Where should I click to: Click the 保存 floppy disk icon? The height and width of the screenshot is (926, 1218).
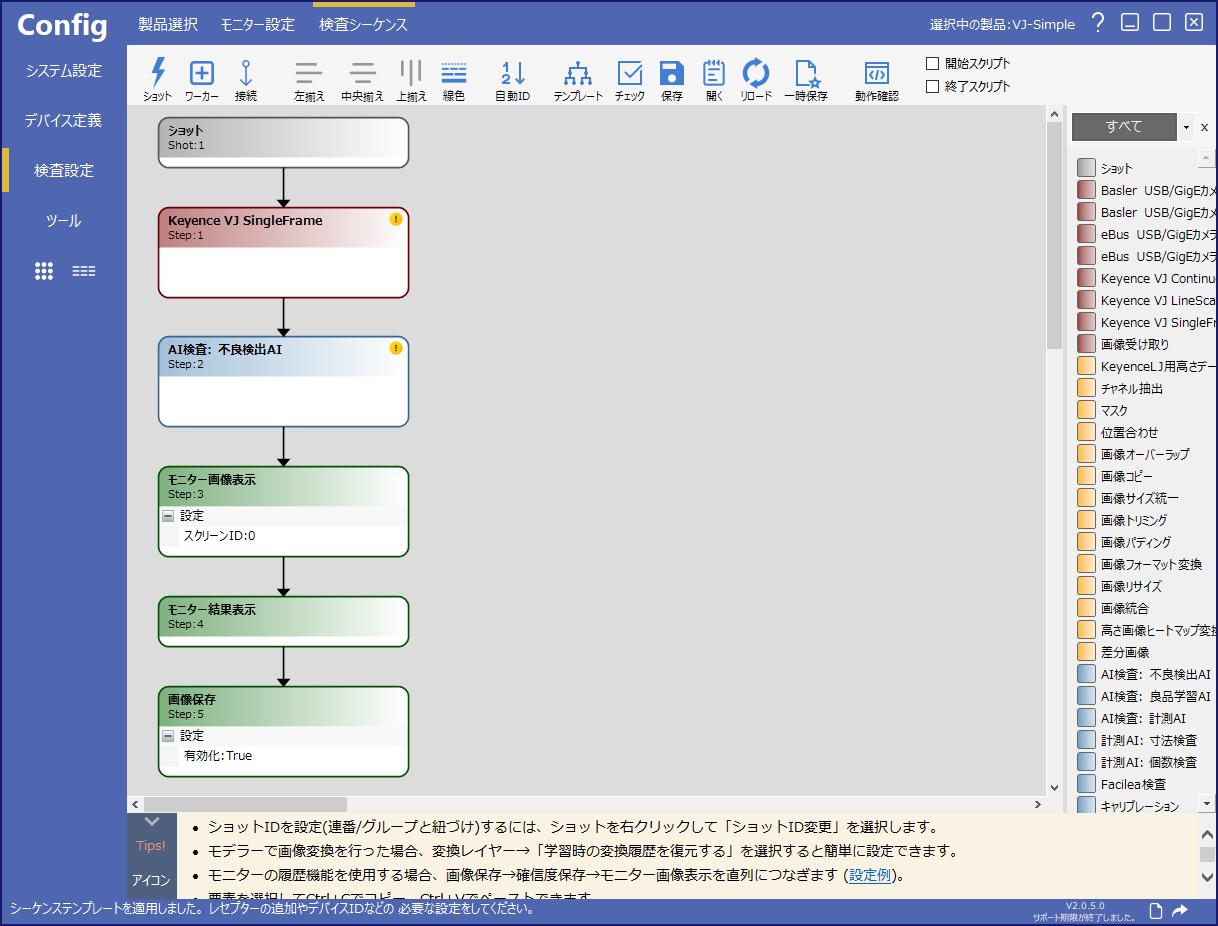point(671,73)
